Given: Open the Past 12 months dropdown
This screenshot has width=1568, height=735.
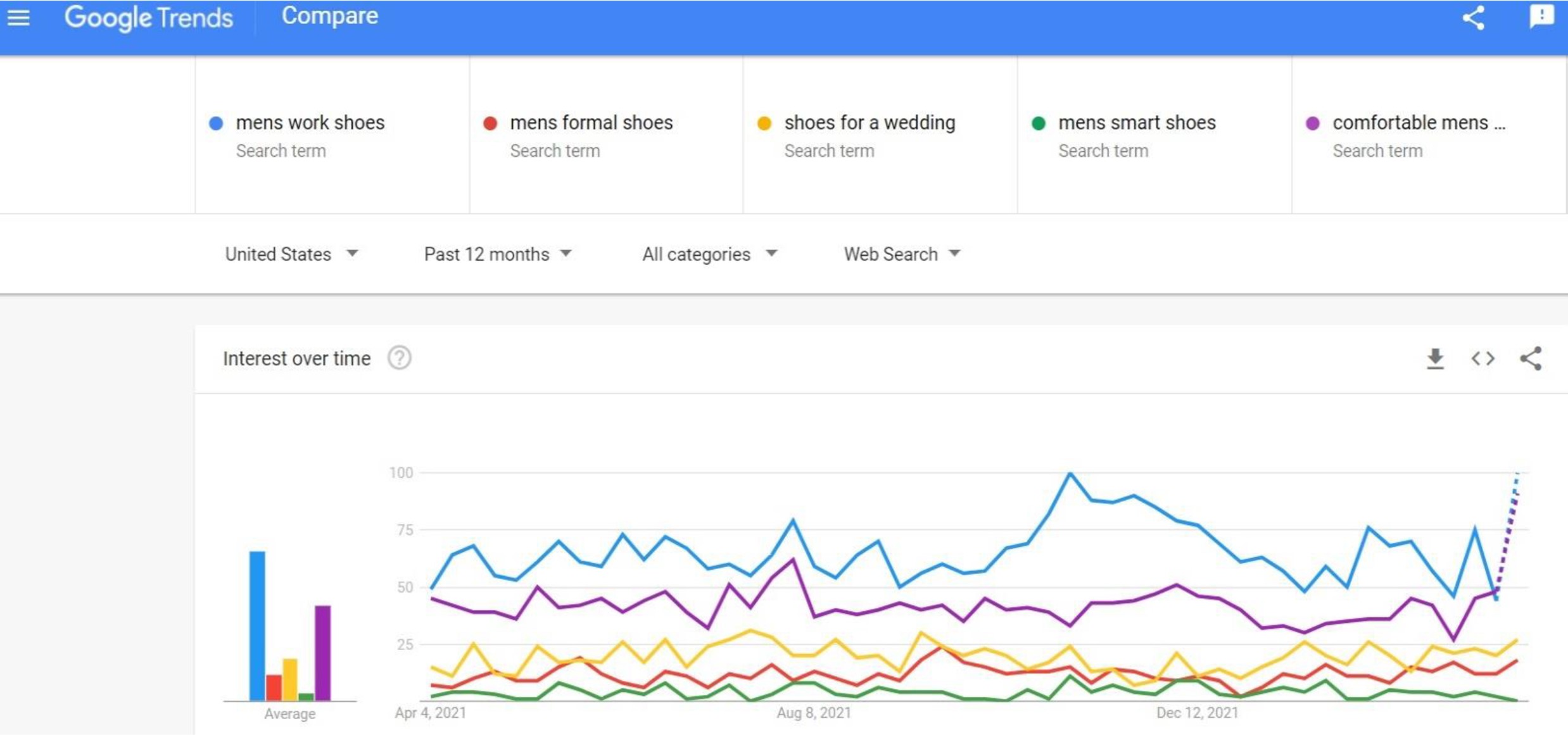Looking at the screenshot, I should tap(498, 254).
